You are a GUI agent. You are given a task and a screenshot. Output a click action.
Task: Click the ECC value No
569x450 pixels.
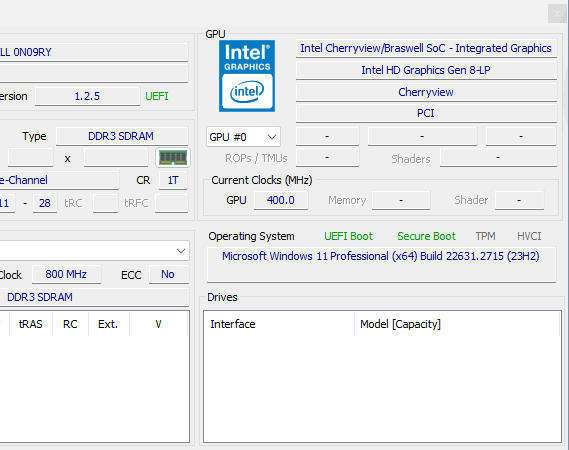(x=168, y=274)
